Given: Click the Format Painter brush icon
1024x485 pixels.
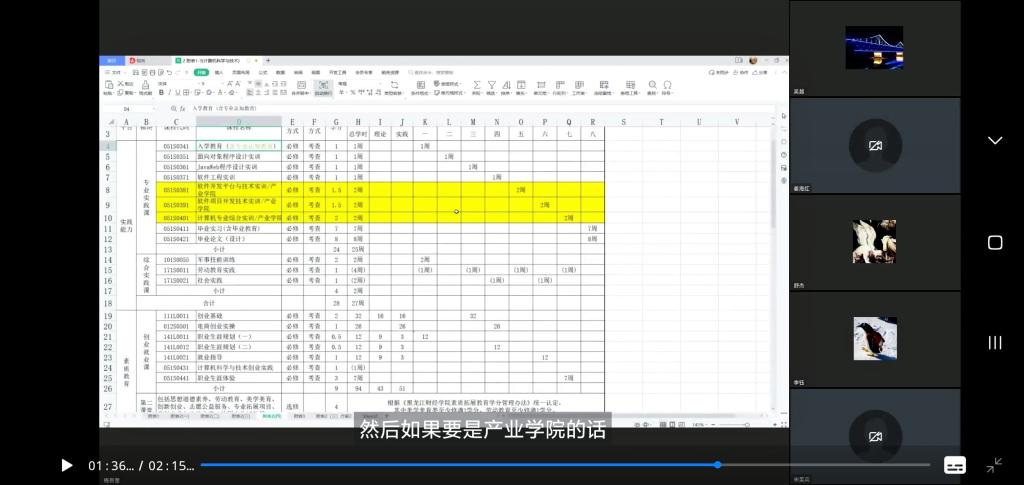Looking at the screenshot, I should point(146,86).
